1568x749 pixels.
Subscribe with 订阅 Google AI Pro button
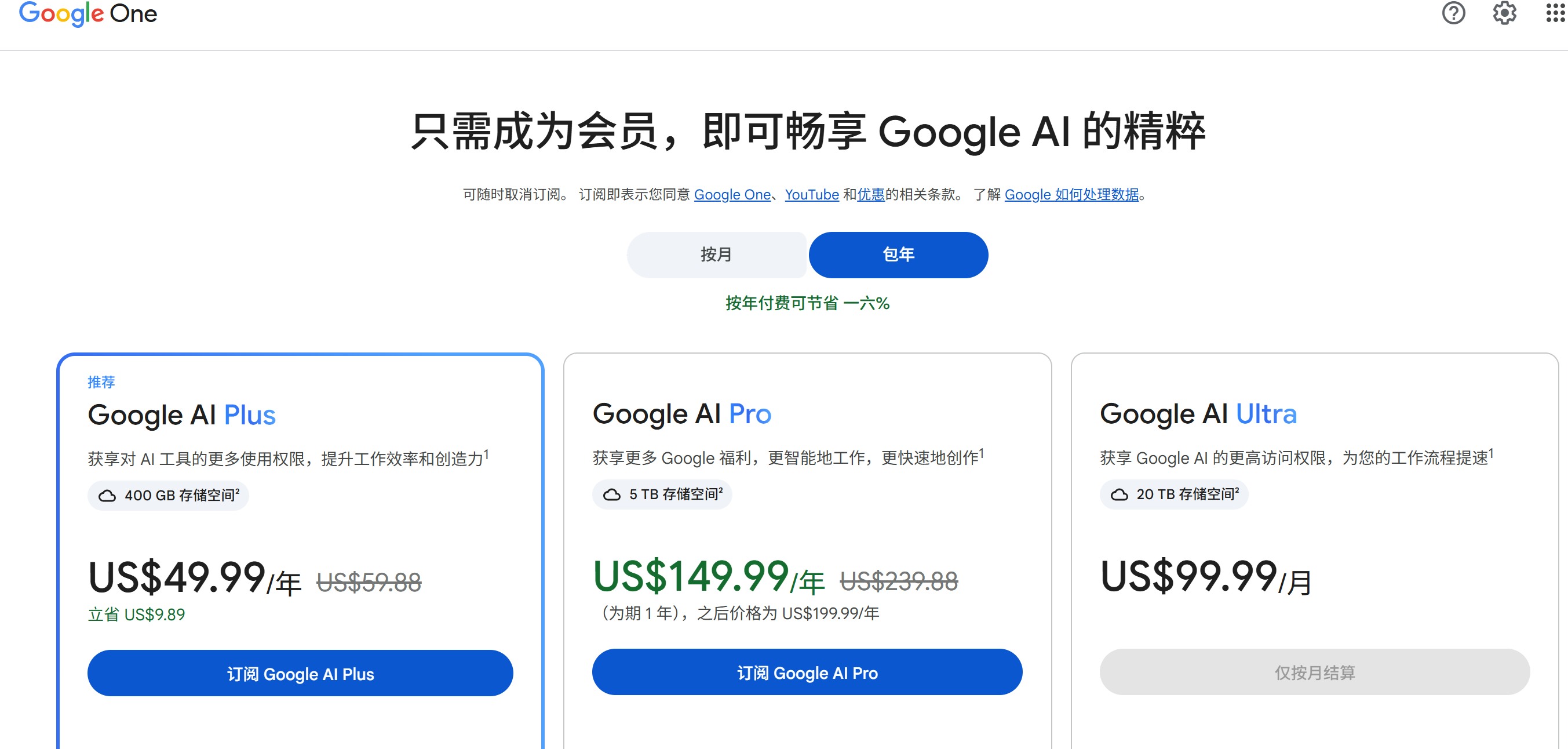click(807, 672)
